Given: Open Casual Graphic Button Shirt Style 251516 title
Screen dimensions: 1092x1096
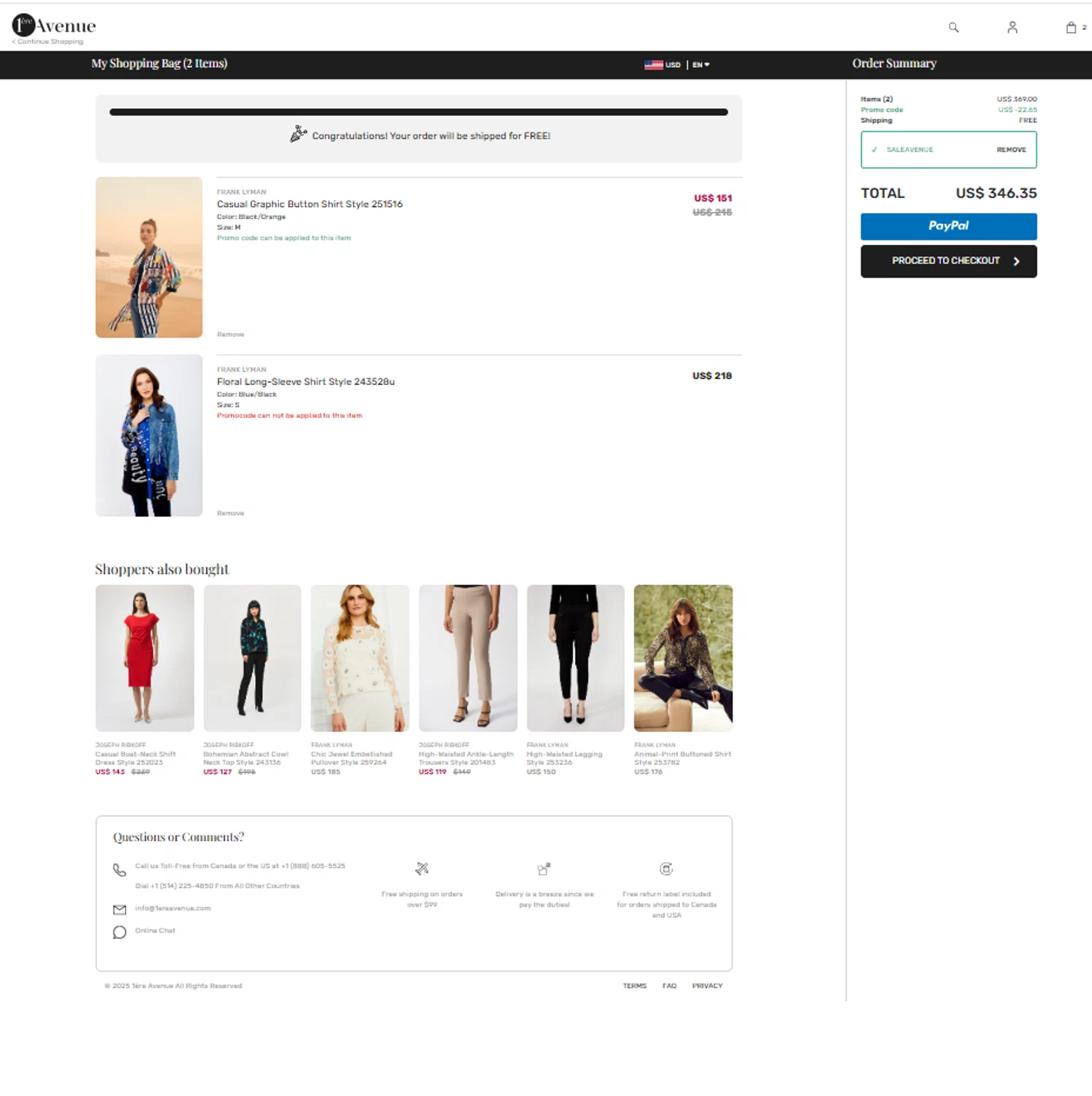Looking at the screenshot, I should (310, 204).
